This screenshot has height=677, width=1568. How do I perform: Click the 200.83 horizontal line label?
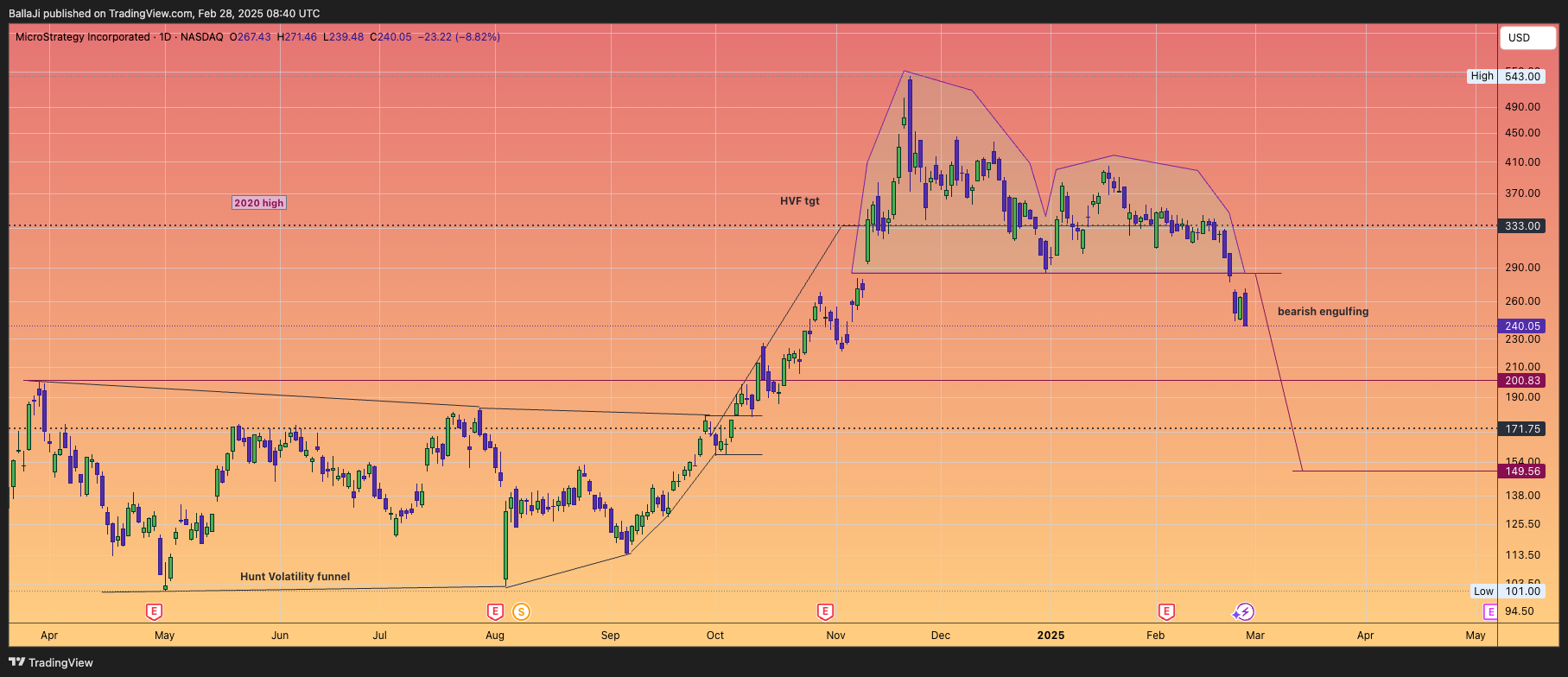pos(1522,381)
